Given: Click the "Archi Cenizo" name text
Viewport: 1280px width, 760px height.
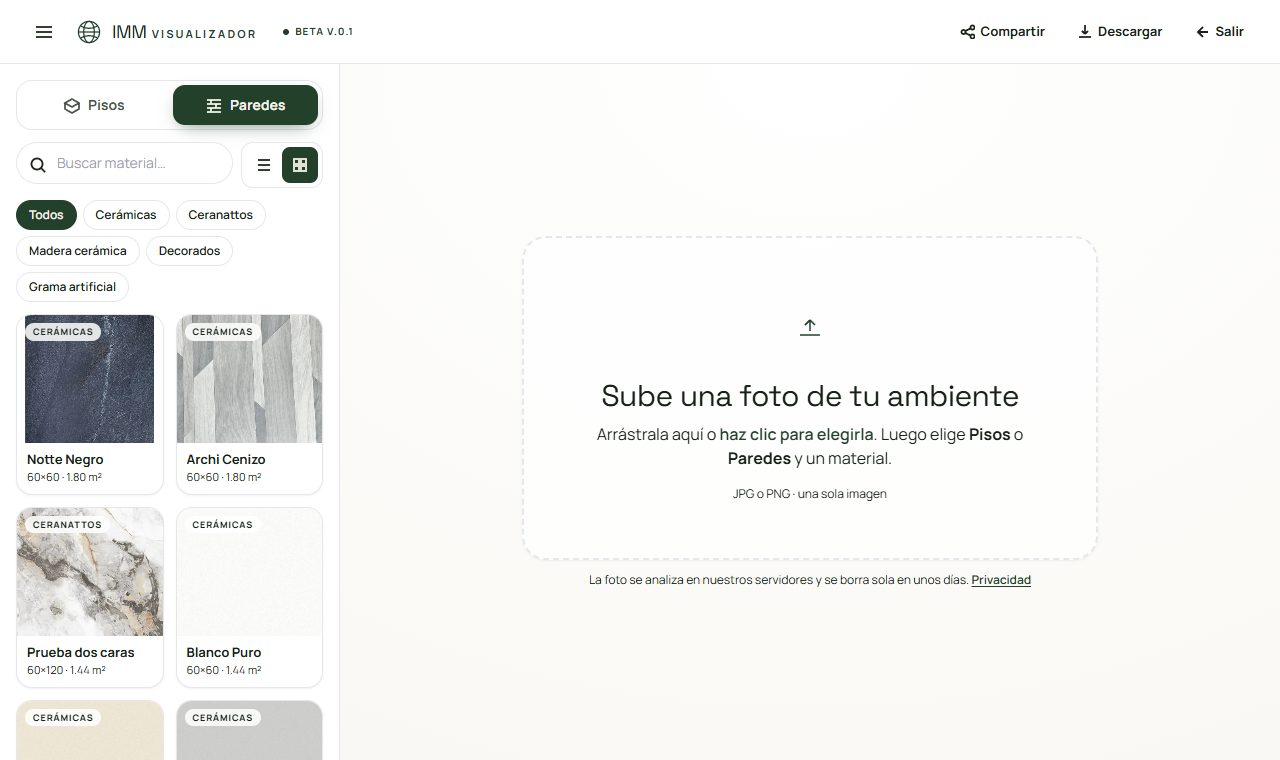Looking at the screenshot, I should tap(226, 460).
